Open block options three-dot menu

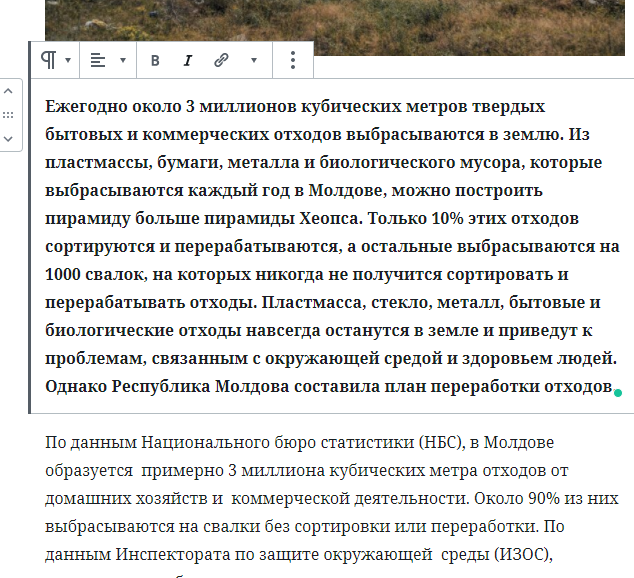coord(293,60)
